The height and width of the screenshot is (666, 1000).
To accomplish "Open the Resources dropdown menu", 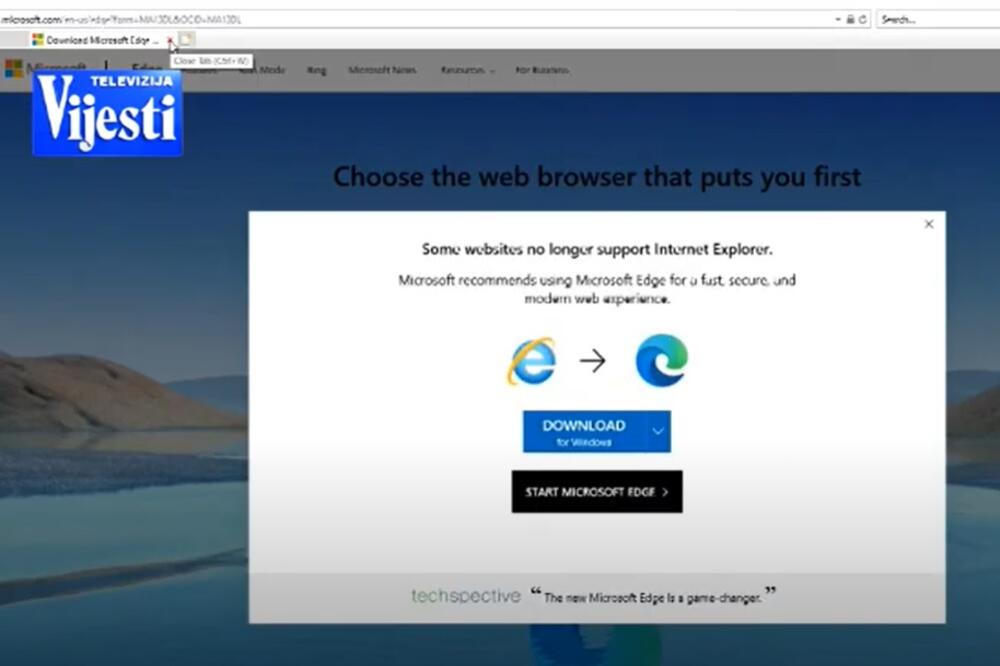I will (467, 70).
